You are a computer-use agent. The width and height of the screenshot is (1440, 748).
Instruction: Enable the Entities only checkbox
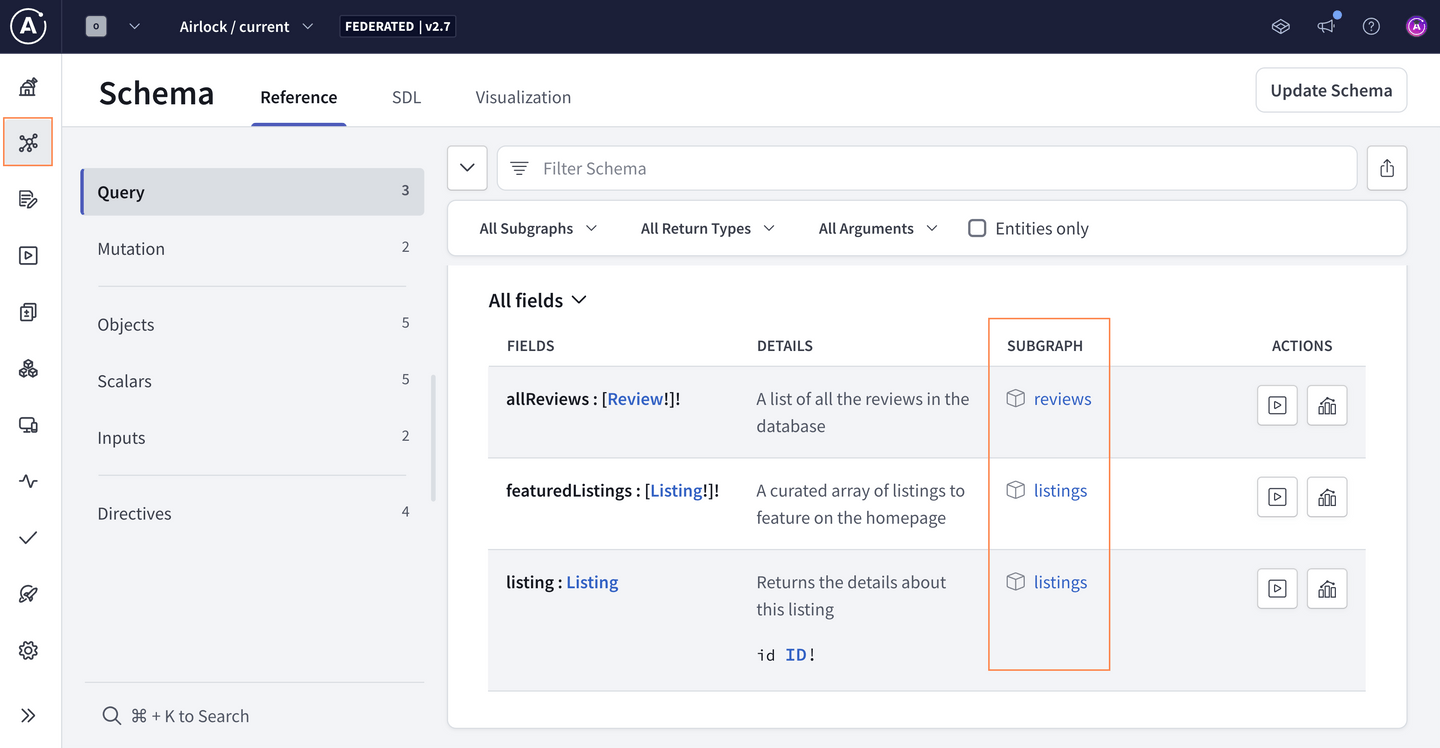tap(977, 228)
